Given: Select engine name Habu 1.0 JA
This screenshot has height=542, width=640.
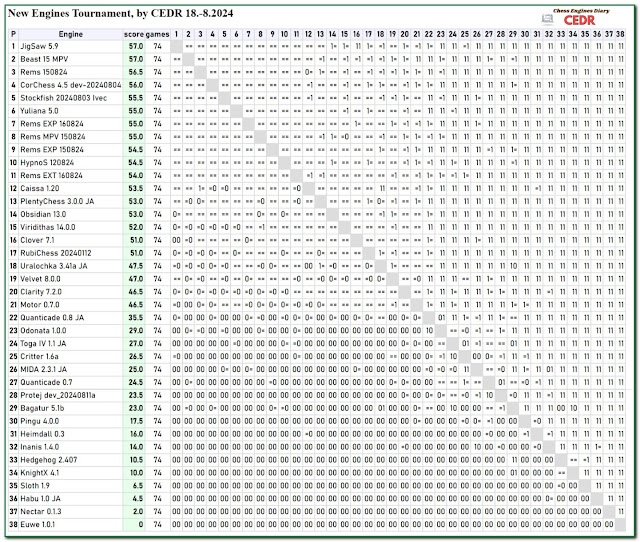Looking at the screenshot, I should click(40, 499).
